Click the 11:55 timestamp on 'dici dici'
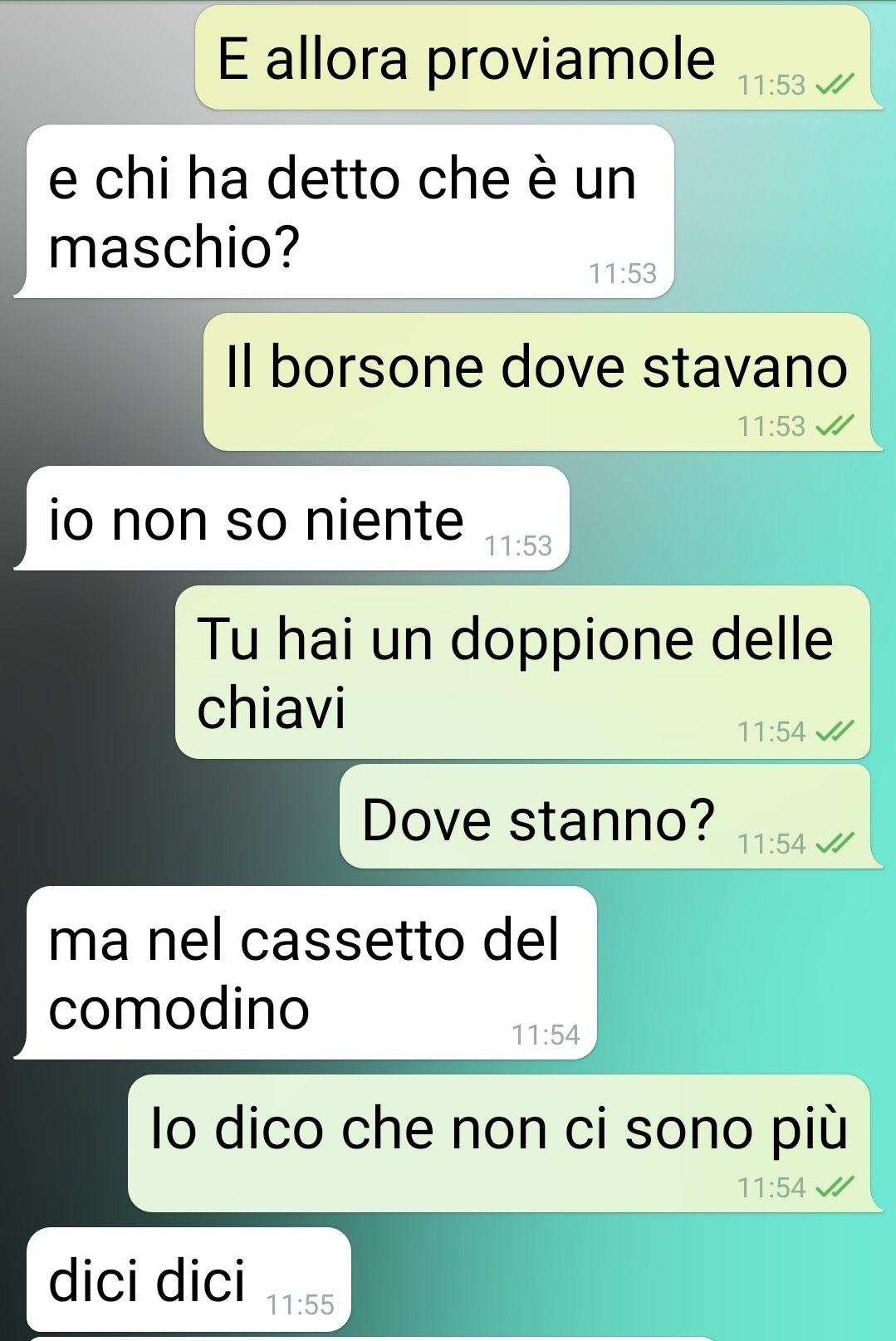Image resolution: width=896 pixels, height=1341 pixels. click(301, 1305)
